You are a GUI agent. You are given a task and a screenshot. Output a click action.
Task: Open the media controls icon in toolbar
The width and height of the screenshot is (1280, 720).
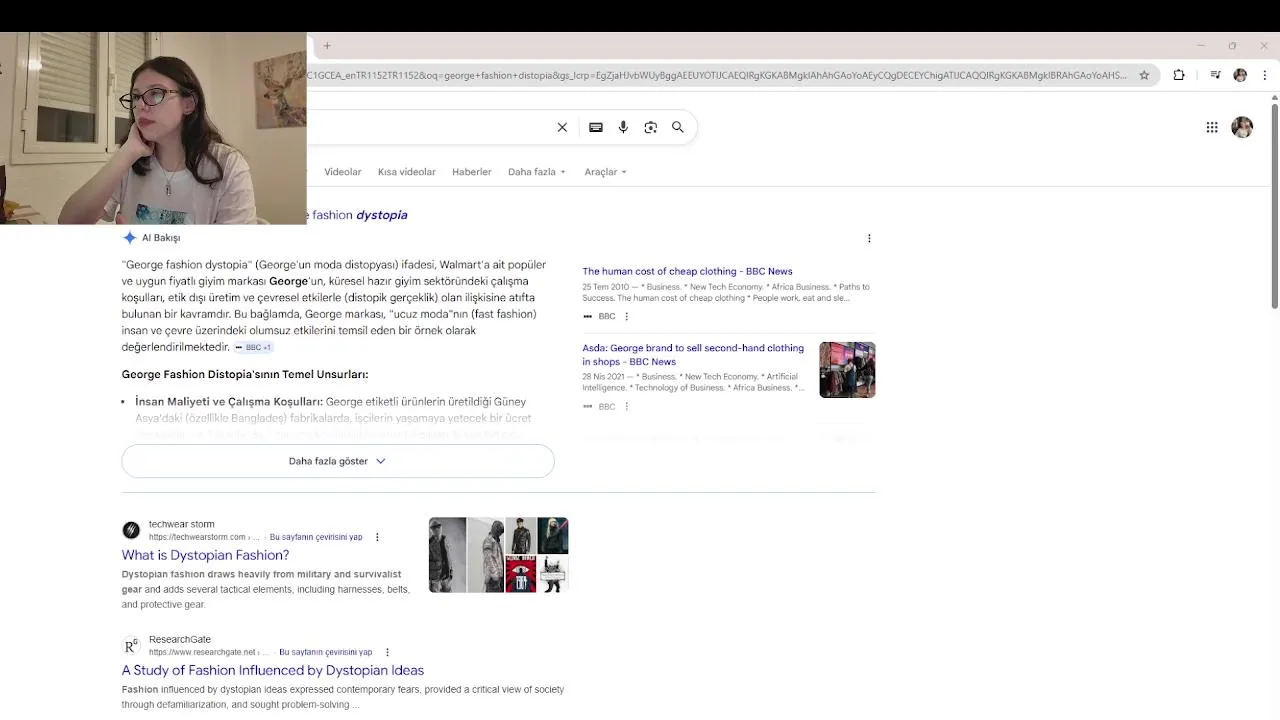1215,75
